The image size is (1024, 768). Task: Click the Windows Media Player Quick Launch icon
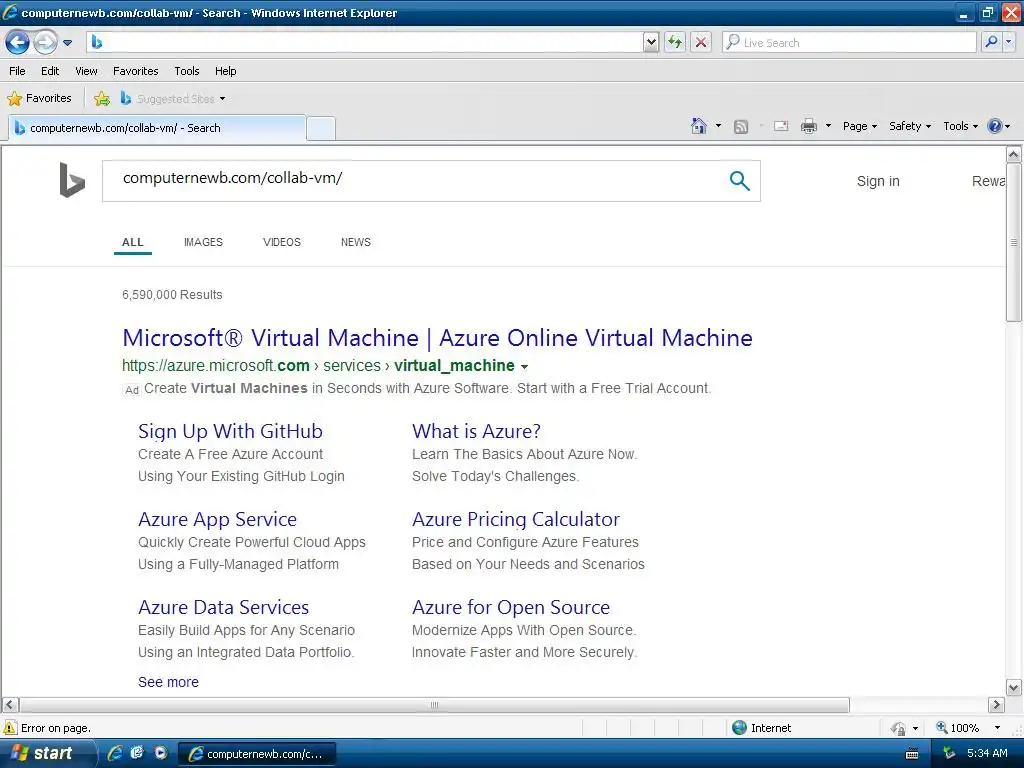click(161, 753)
